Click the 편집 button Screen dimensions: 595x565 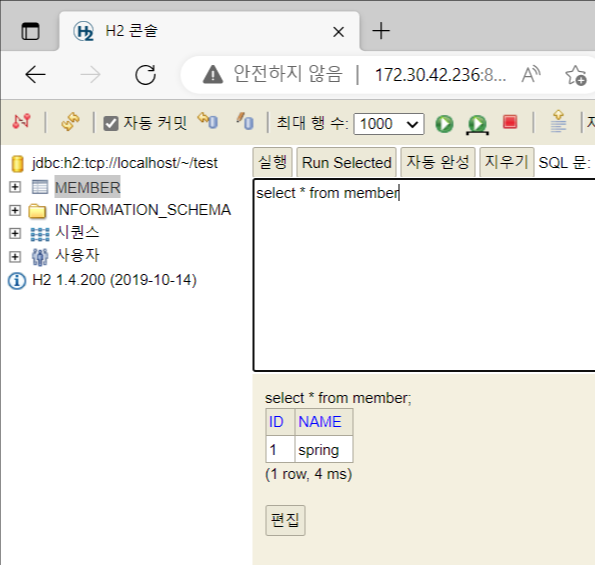(x=285, y=520)
